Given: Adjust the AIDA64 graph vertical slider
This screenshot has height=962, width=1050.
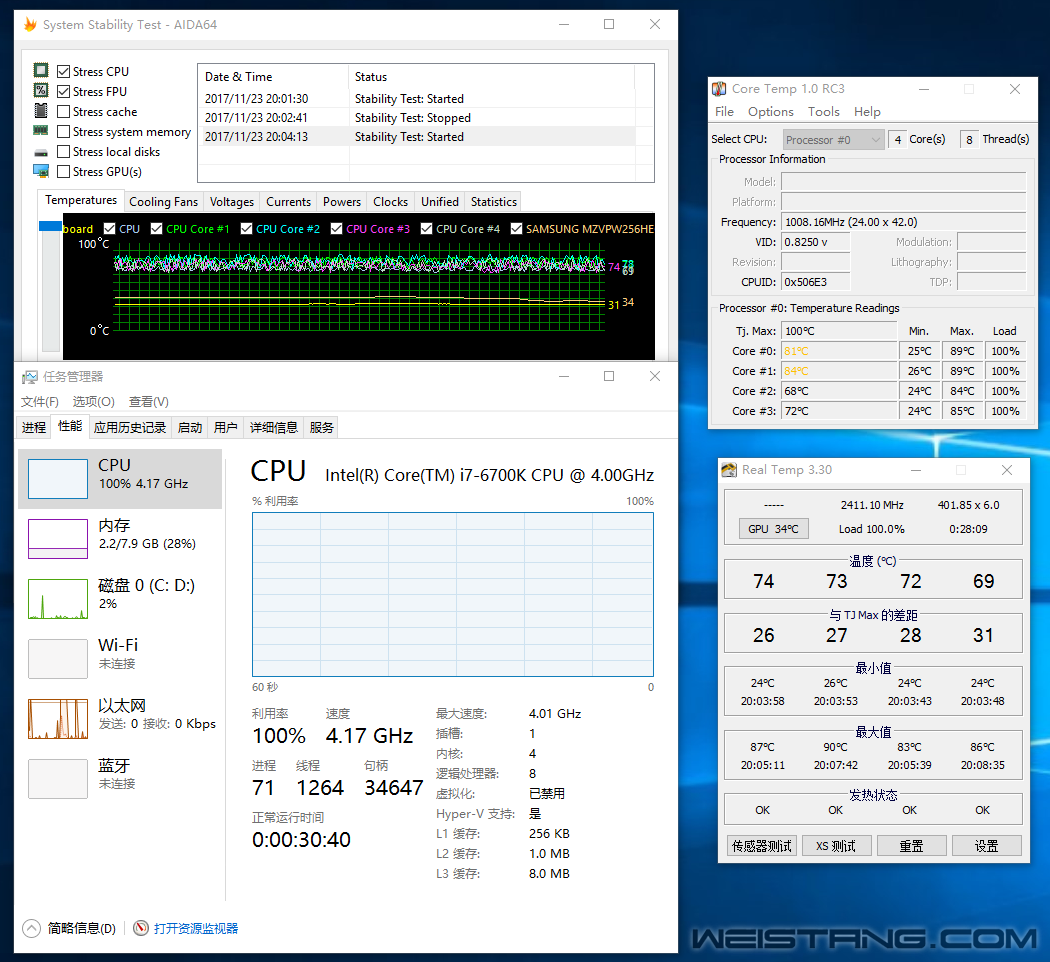Looking at the screenshot, I should (50, 226).
